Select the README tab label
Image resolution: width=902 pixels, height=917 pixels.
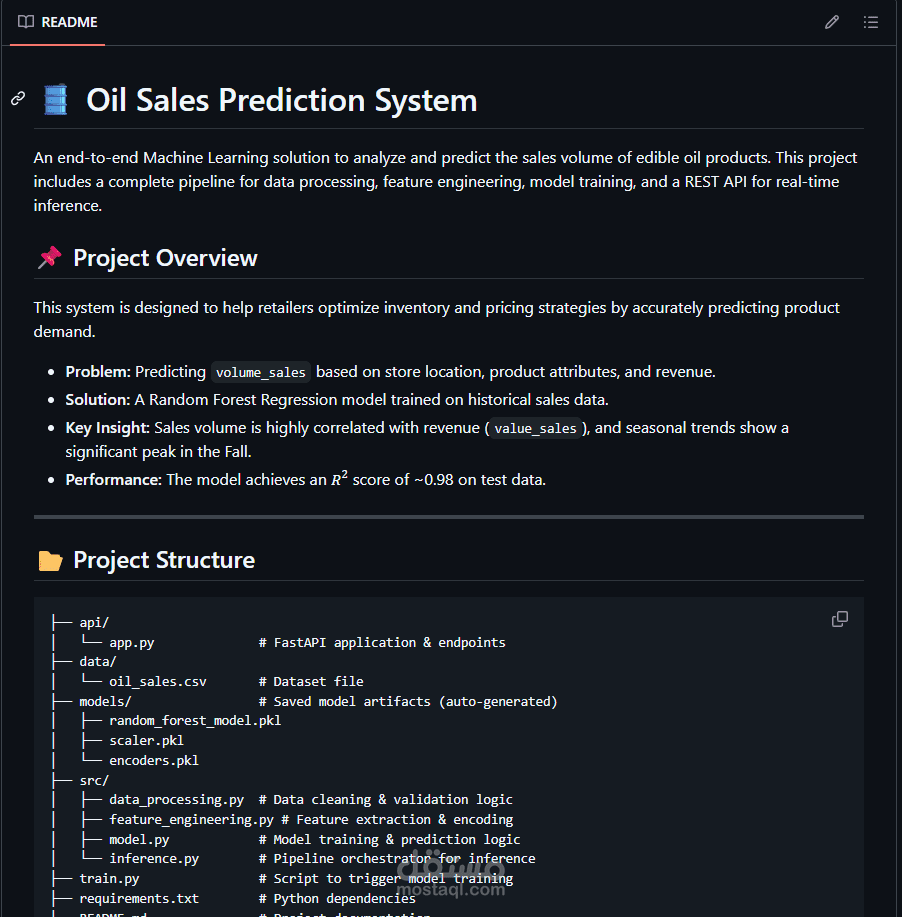point(69,22)
